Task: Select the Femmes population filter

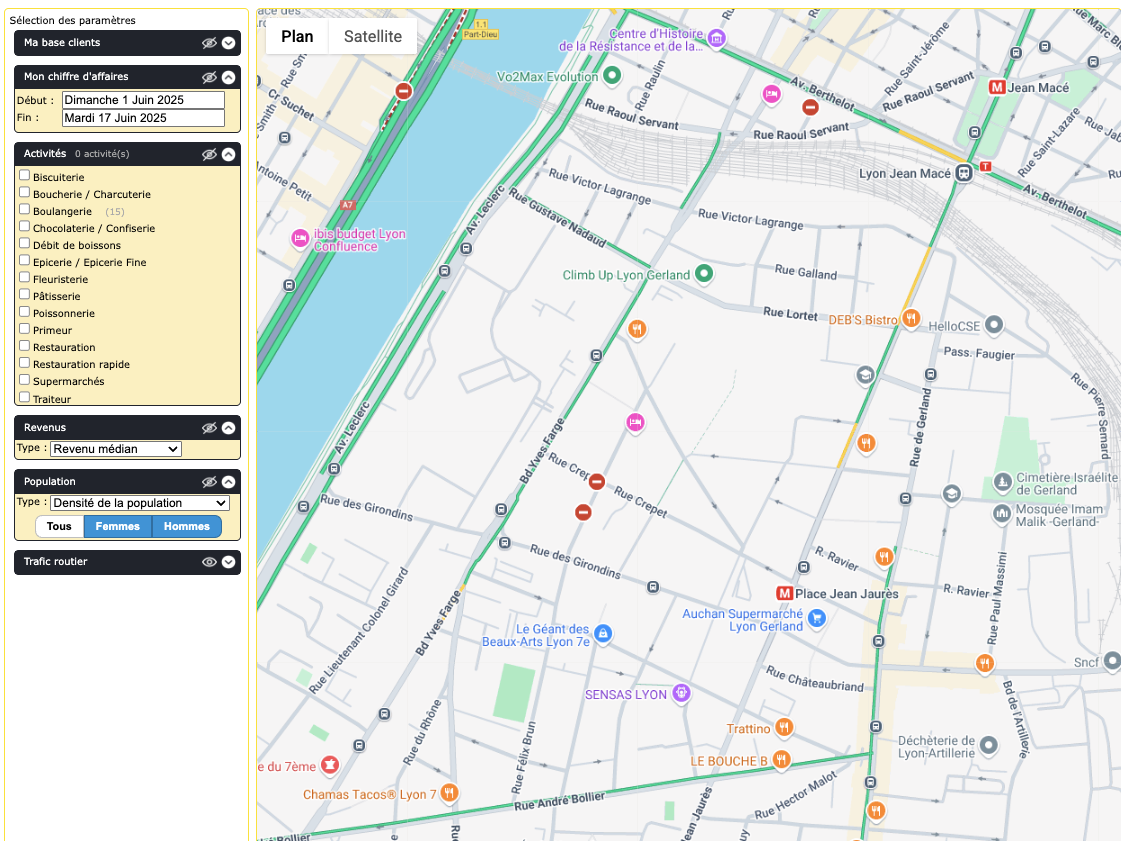Action: pos(118,526)
